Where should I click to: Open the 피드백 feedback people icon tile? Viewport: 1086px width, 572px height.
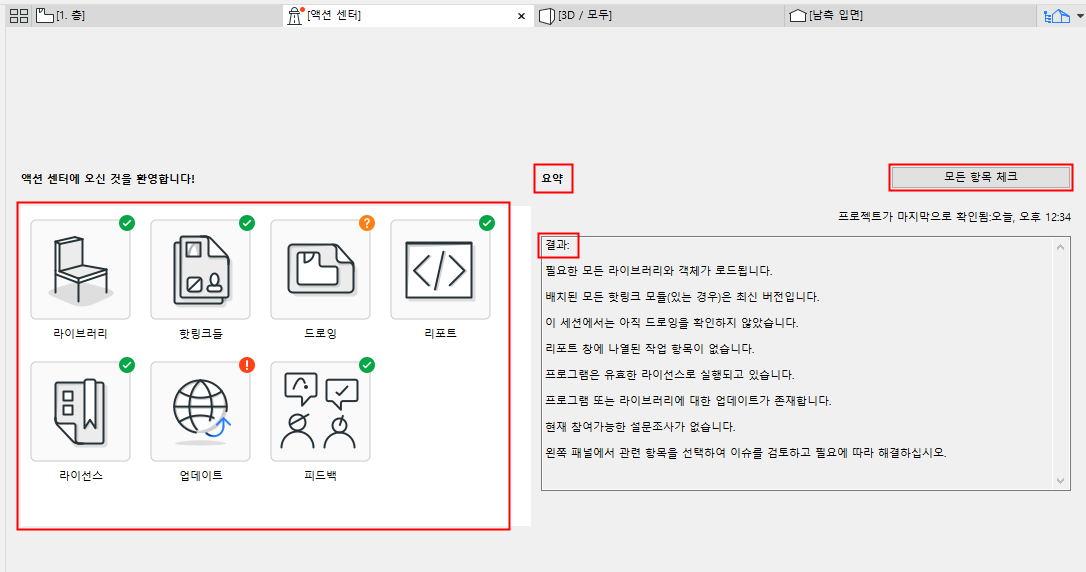click(320, 411)
